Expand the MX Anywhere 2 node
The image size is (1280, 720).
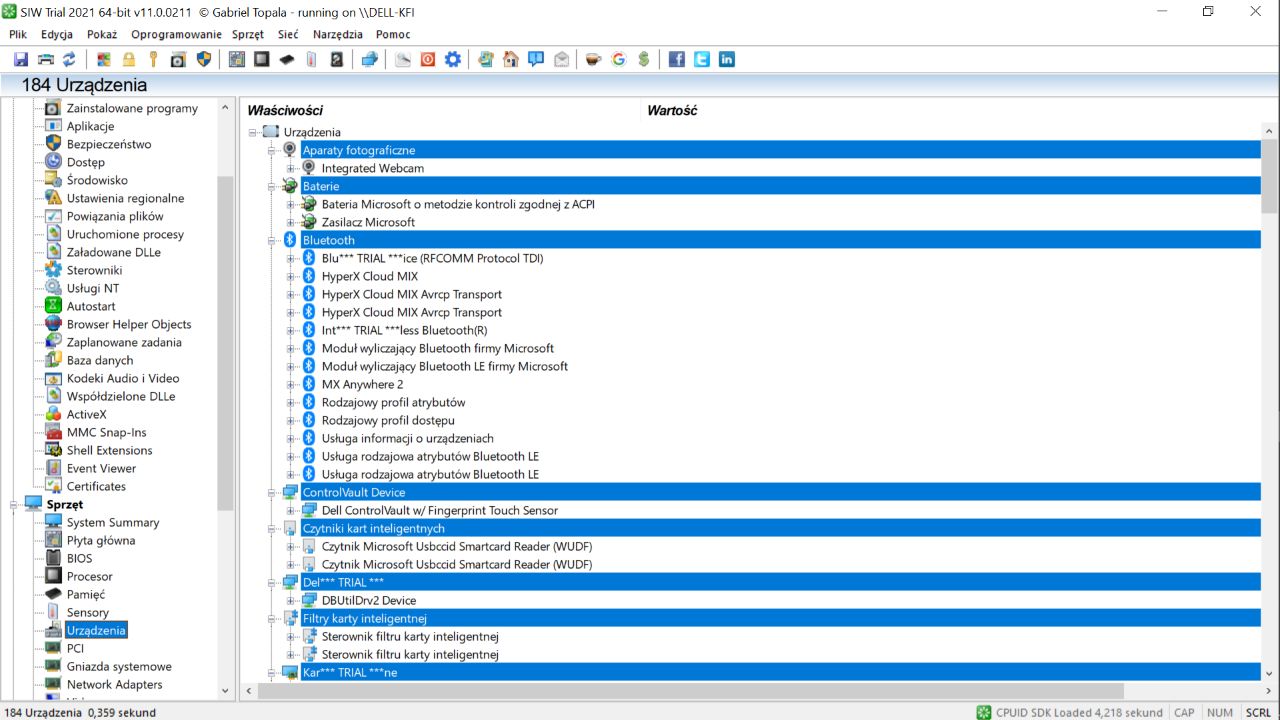tap(291, 384)
